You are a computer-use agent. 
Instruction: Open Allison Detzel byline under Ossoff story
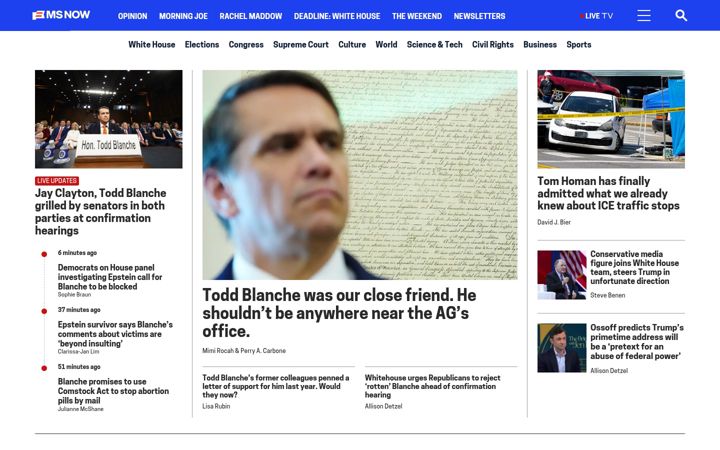[609, 371]
